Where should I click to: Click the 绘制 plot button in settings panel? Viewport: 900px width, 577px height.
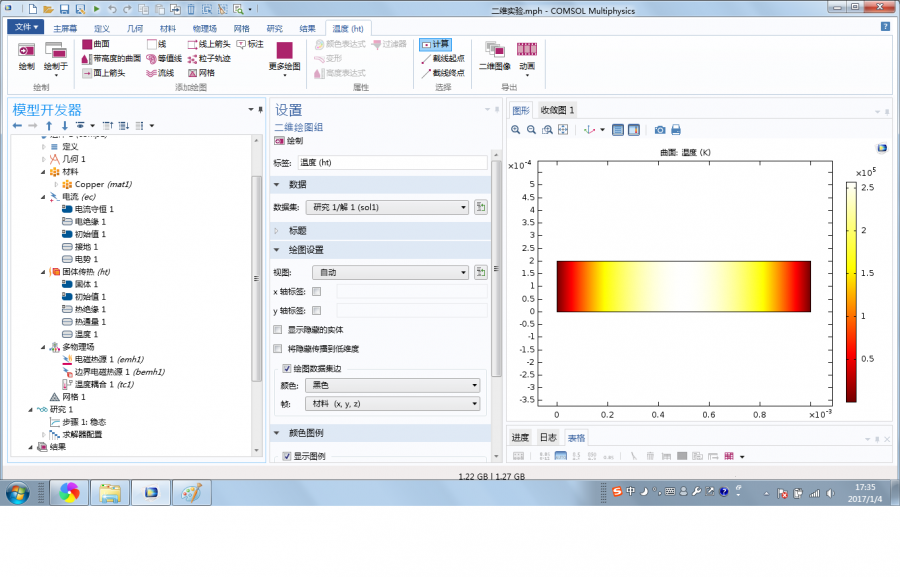click(x=289, y=141)
